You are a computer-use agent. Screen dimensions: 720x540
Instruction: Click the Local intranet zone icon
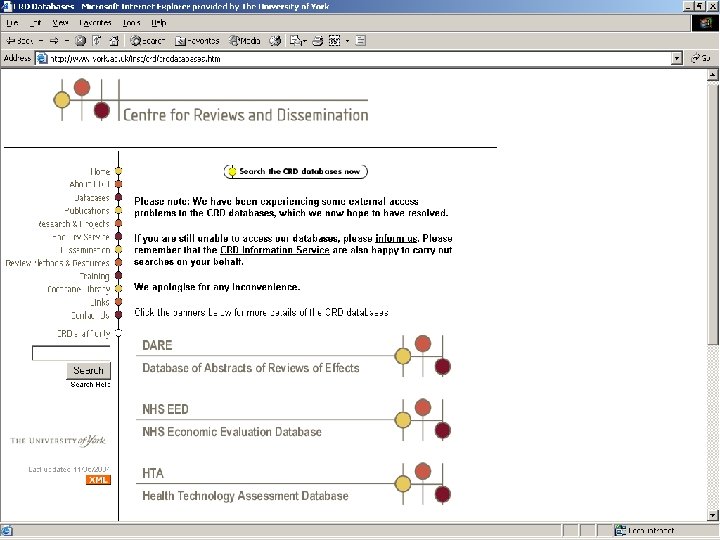pos(620,531)
